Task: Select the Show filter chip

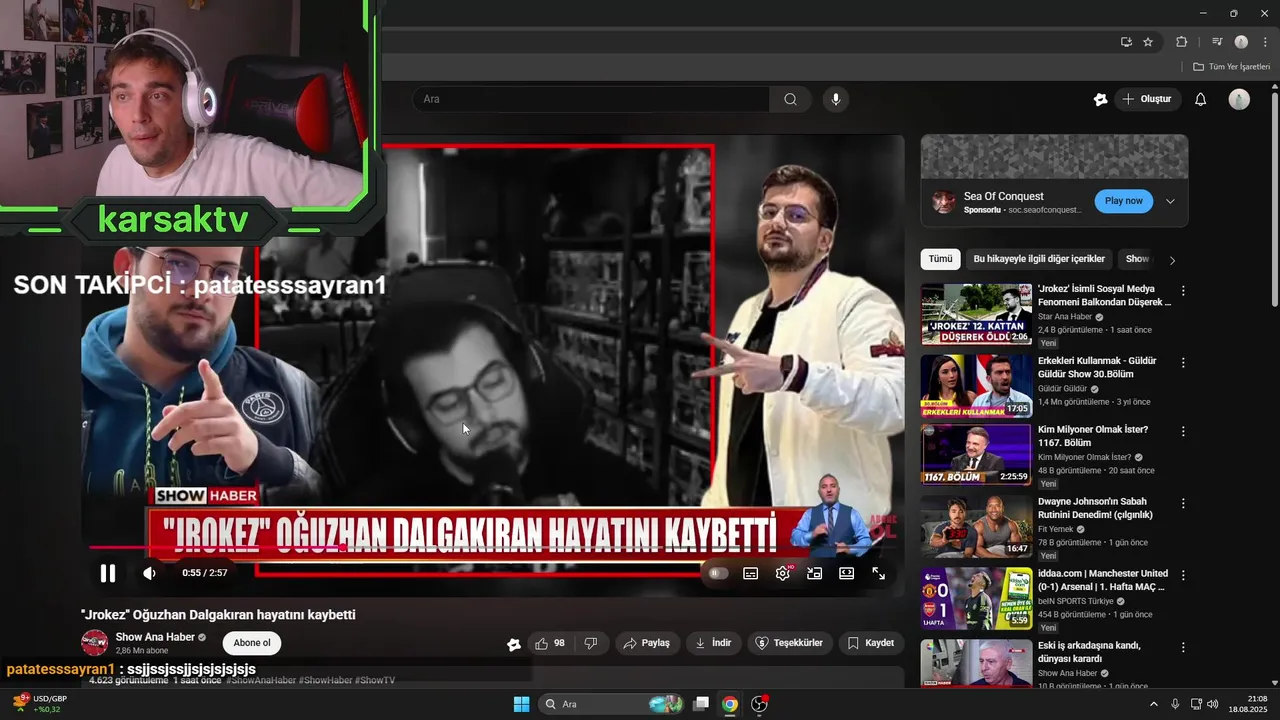Action: click(1137, 259)
